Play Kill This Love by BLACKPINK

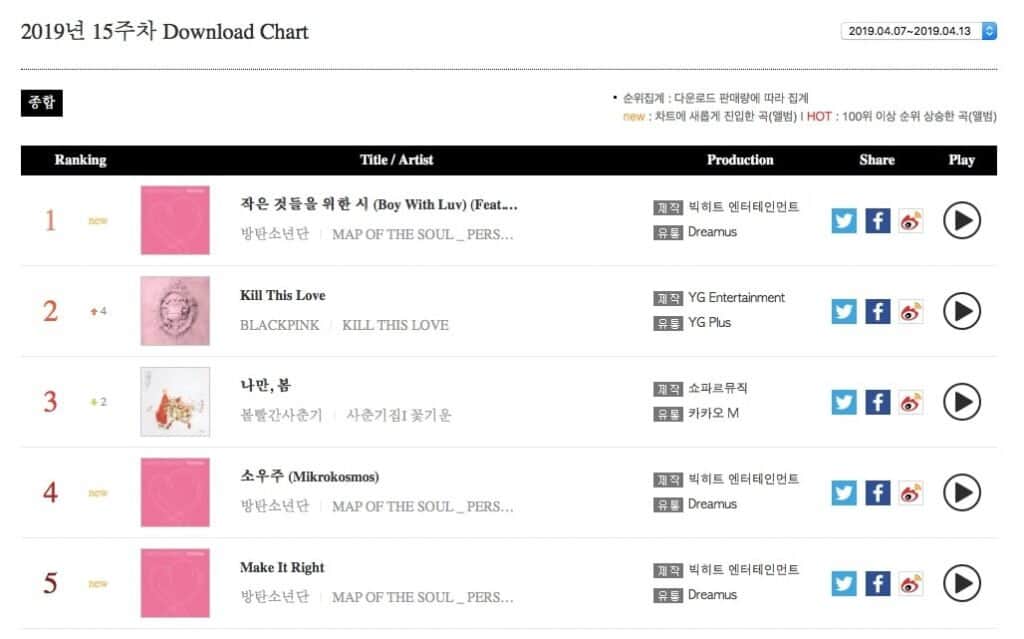pyautogui.click(x=962, y=311)
